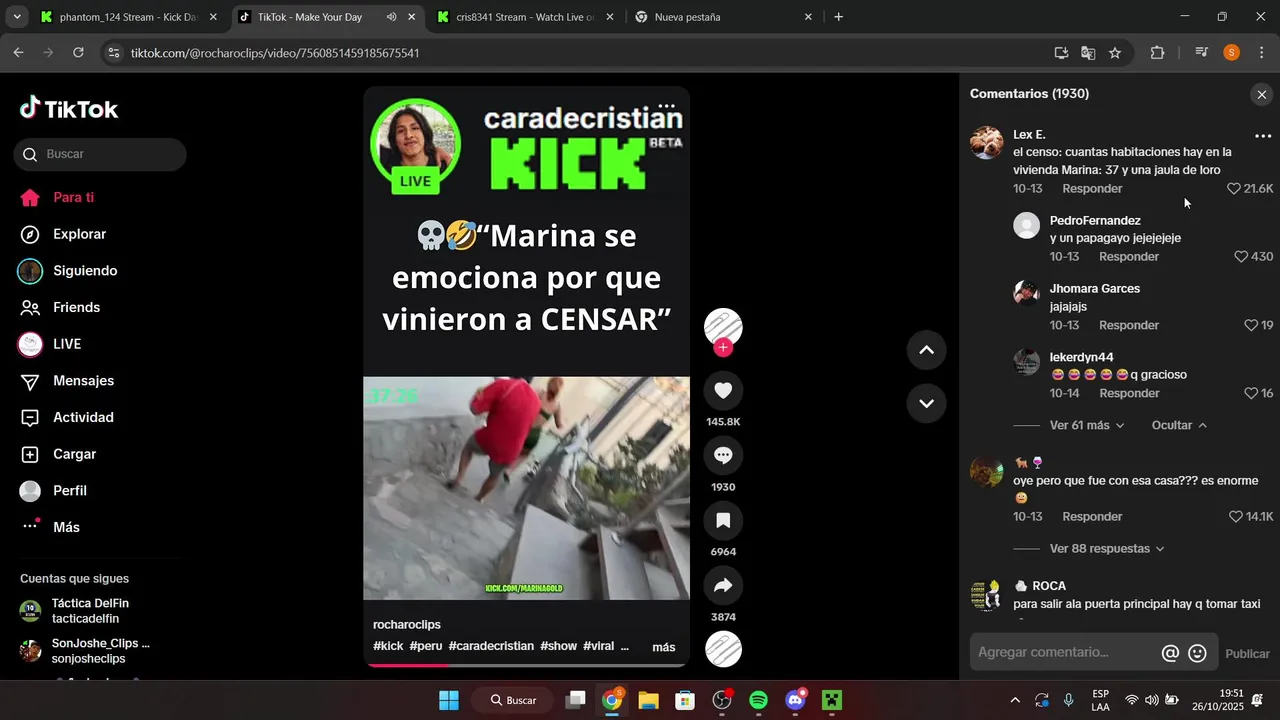Reply to Lex E. comment

tap(1092, 189)
